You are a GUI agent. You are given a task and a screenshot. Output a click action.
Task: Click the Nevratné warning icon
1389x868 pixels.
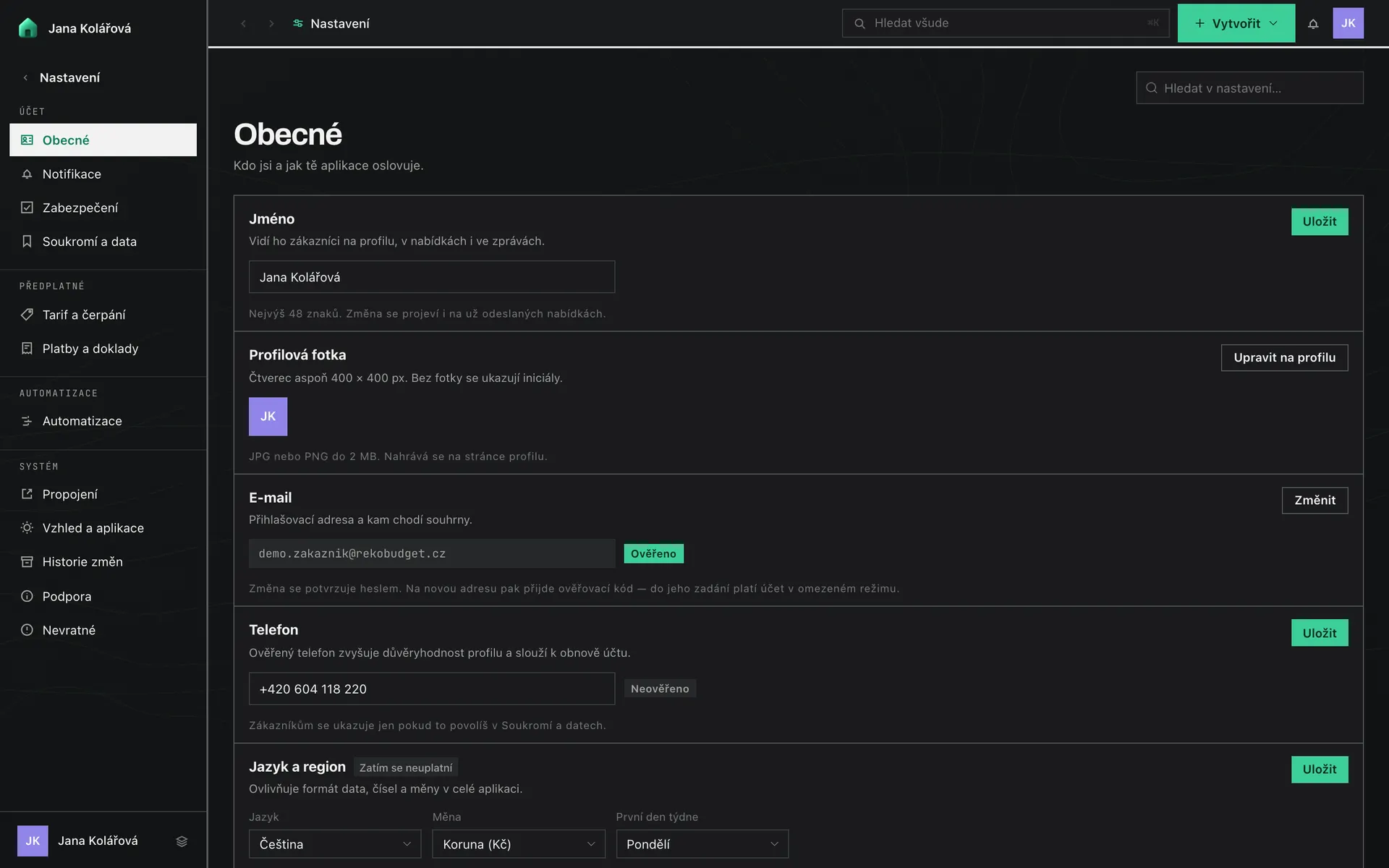click(27, 630)
